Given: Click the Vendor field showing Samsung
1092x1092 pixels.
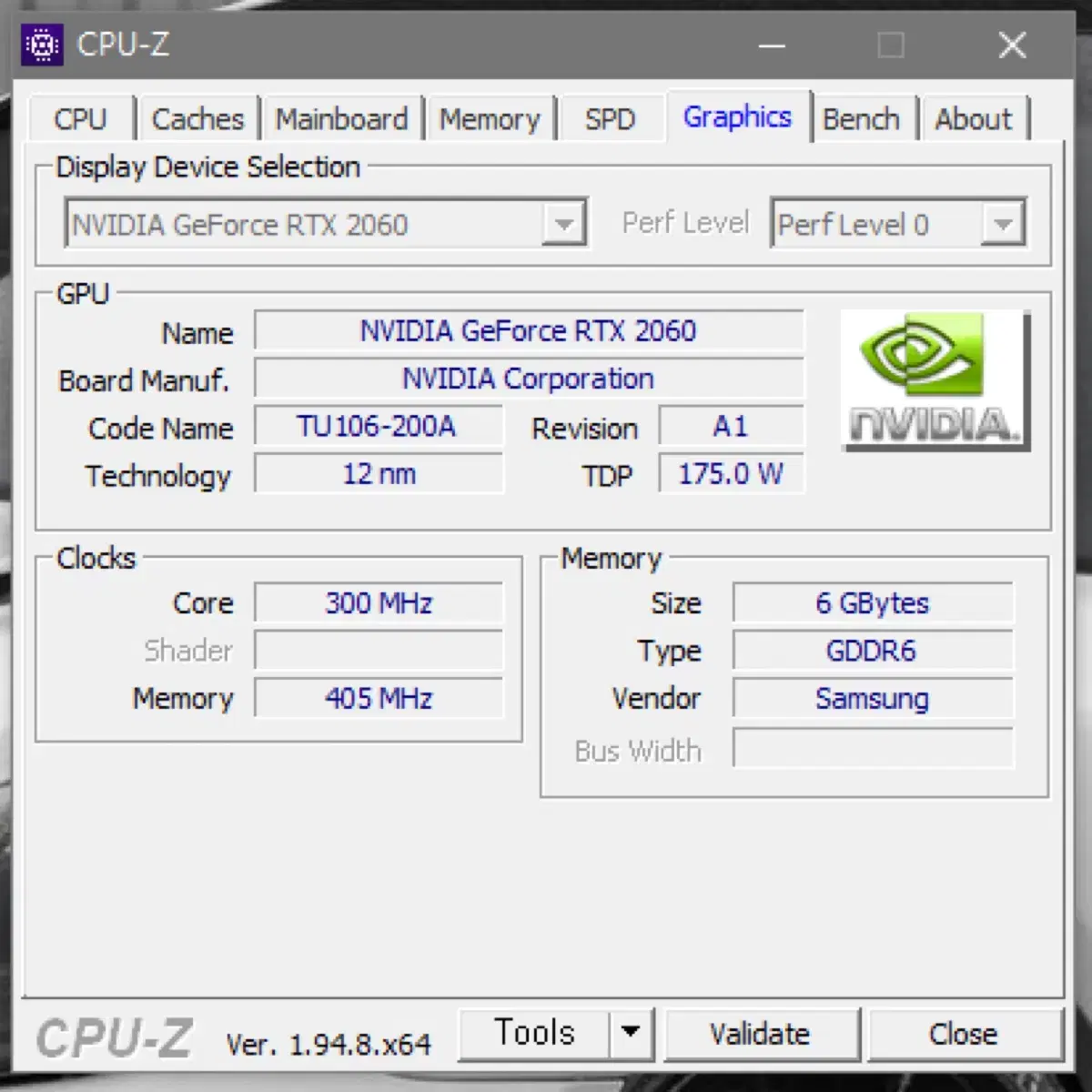Looking at the screenshot, I should click(873, 698).
